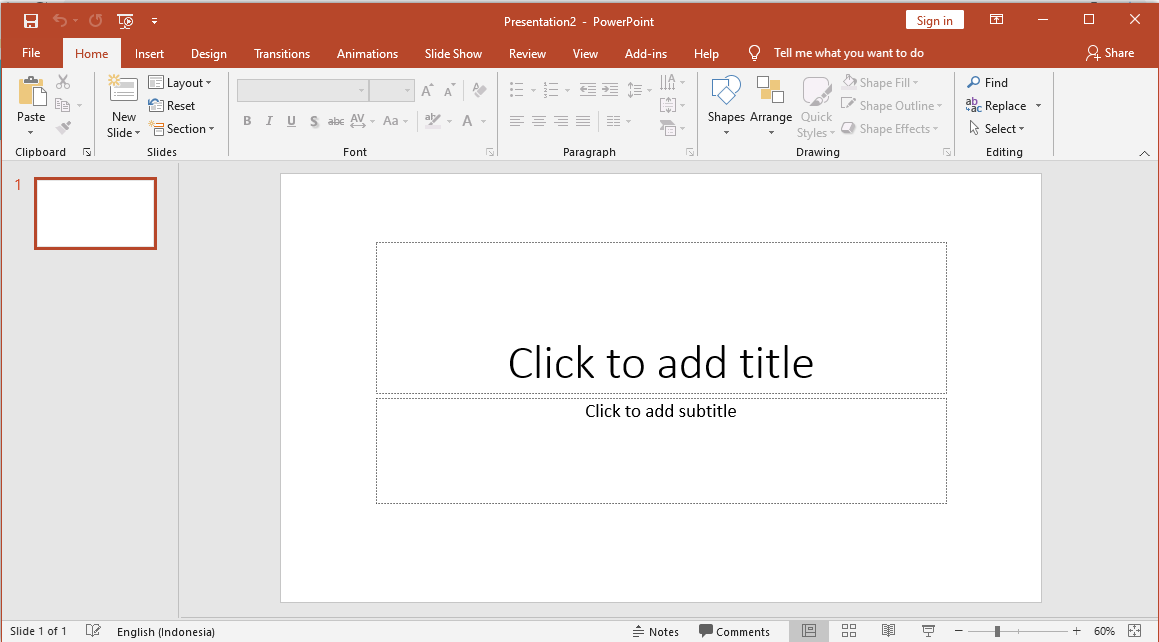Click the Sign in button
Image resolution: width=1159 pixels, height=642 pixels.
tap(934, 21)
